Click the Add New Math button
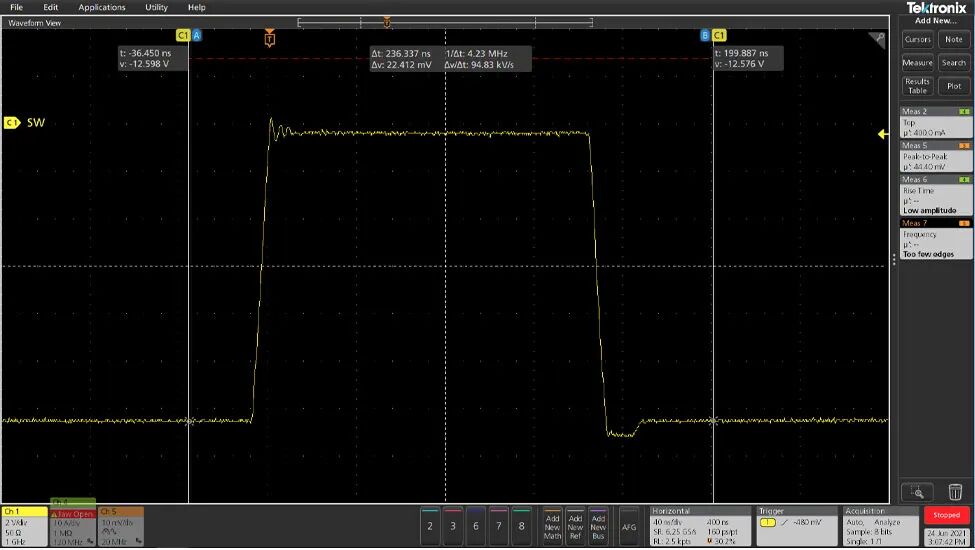 click(x=552, y=526)
